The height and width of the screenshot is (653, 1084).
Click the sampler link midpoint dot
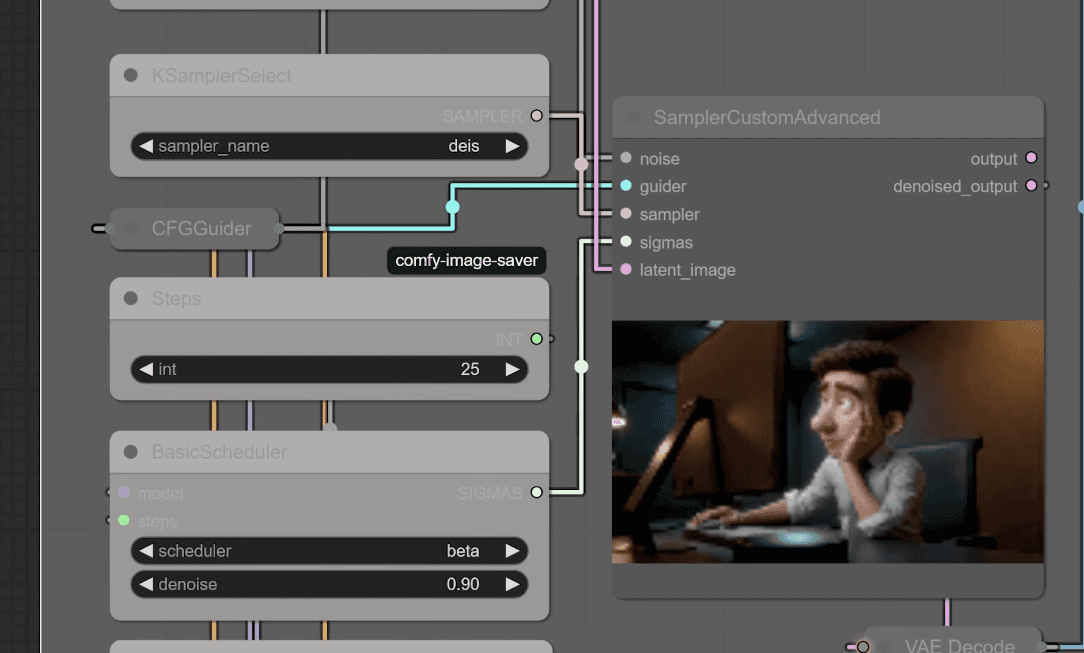click(x=581, y=164)
